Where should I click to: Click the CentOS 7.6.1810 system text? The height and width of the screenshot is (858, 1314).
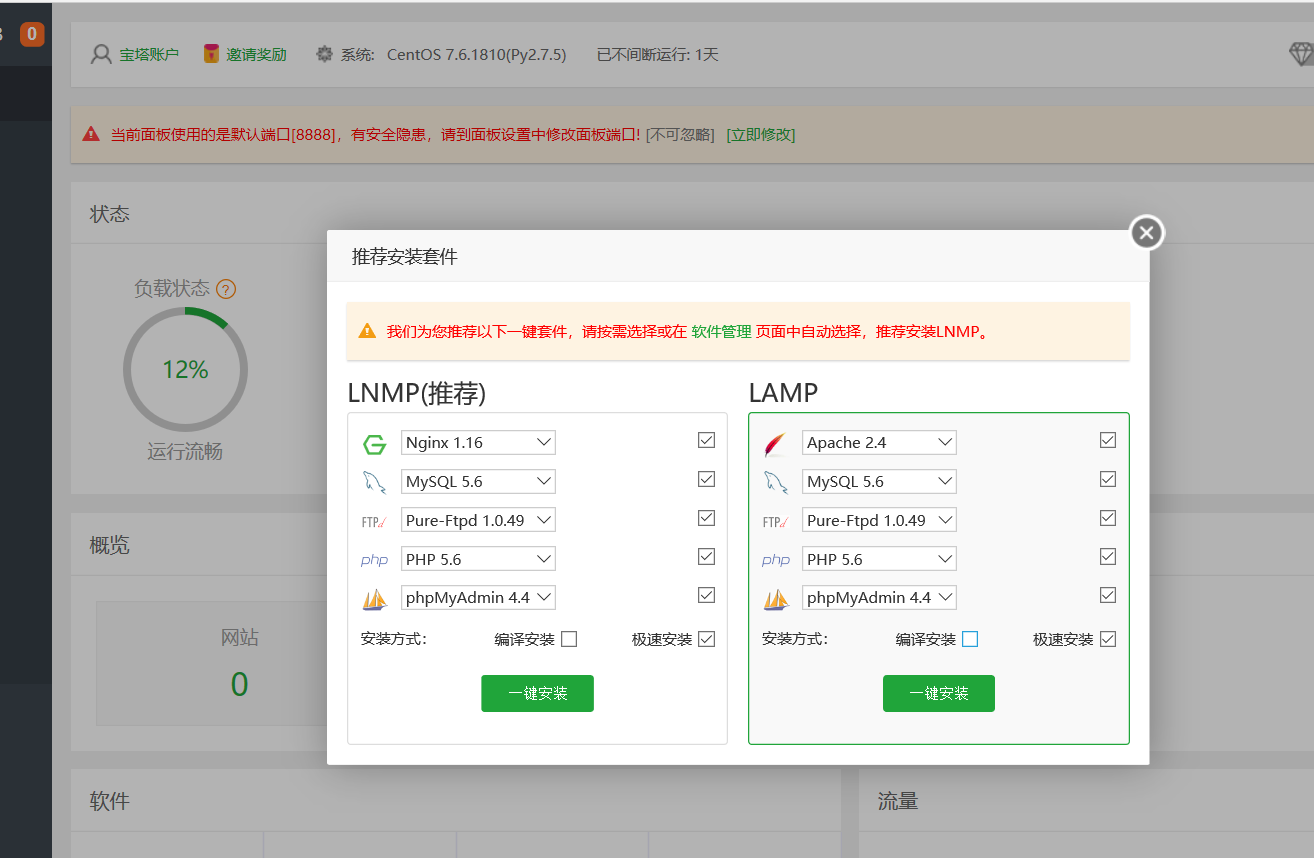click(x=477, y=54)
